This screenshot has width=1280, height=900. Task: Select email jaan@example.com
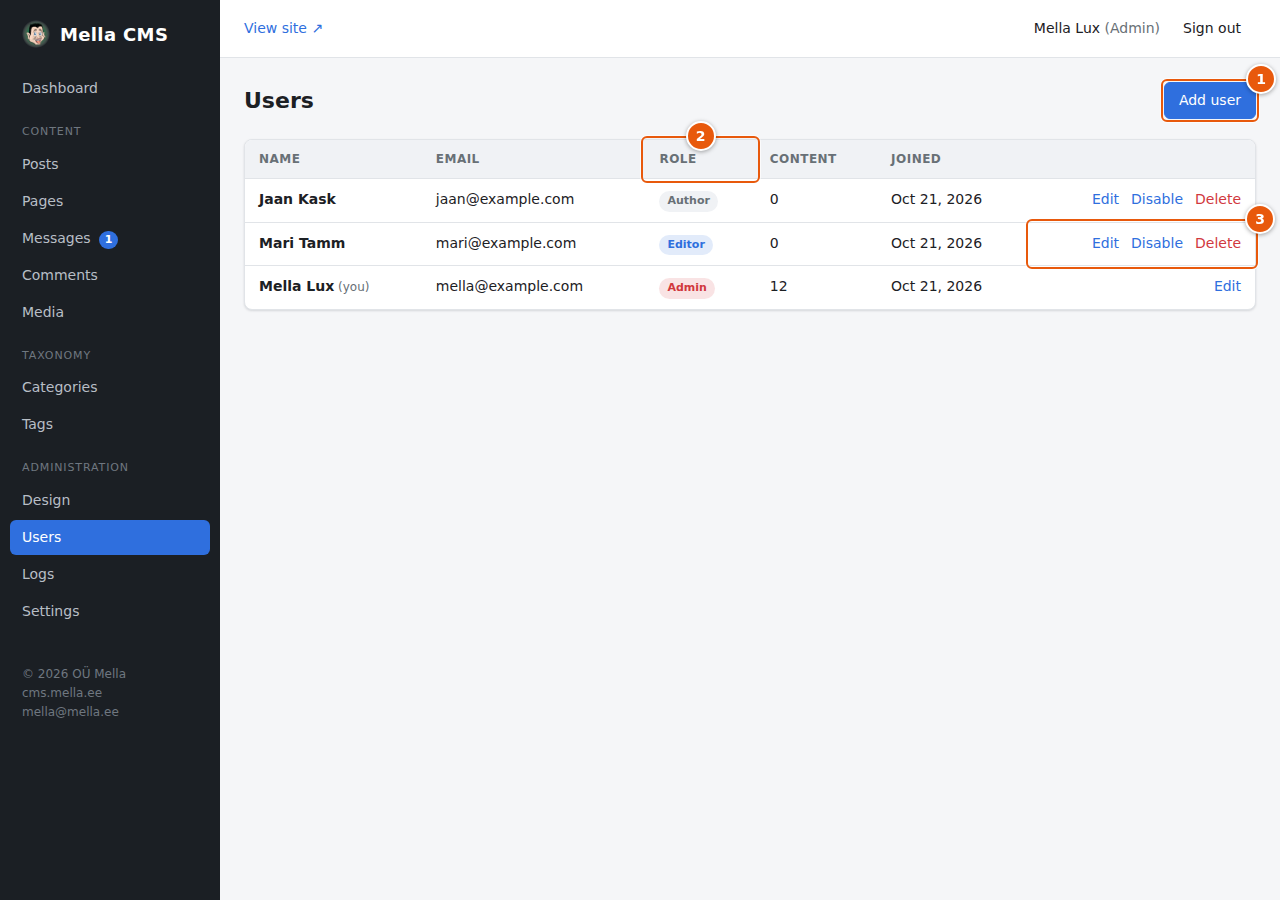pyautogui.click(x=505, y=199)
